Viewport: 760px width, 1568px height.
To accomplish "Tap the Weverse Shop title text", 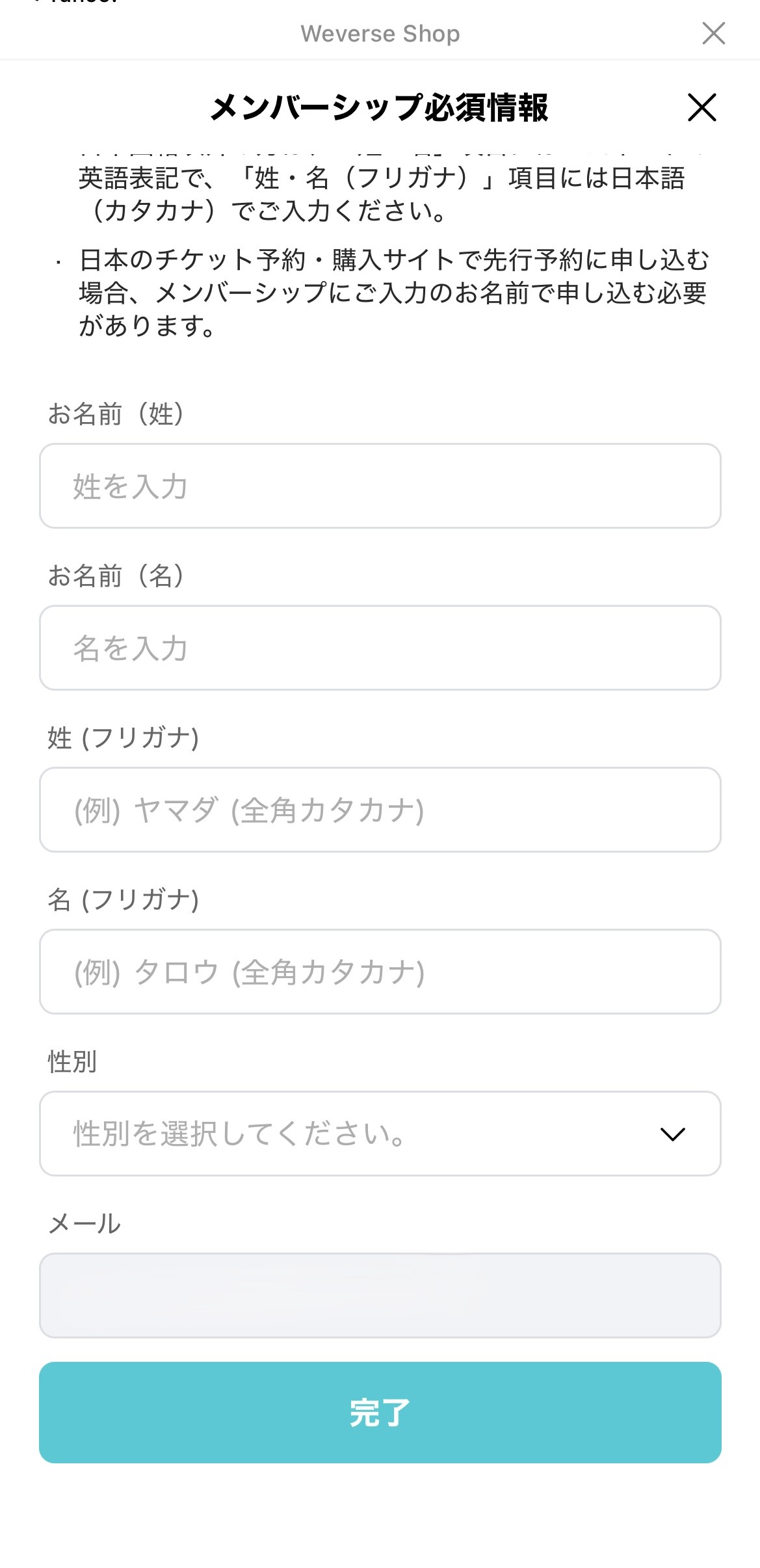I will pos(380,34).
